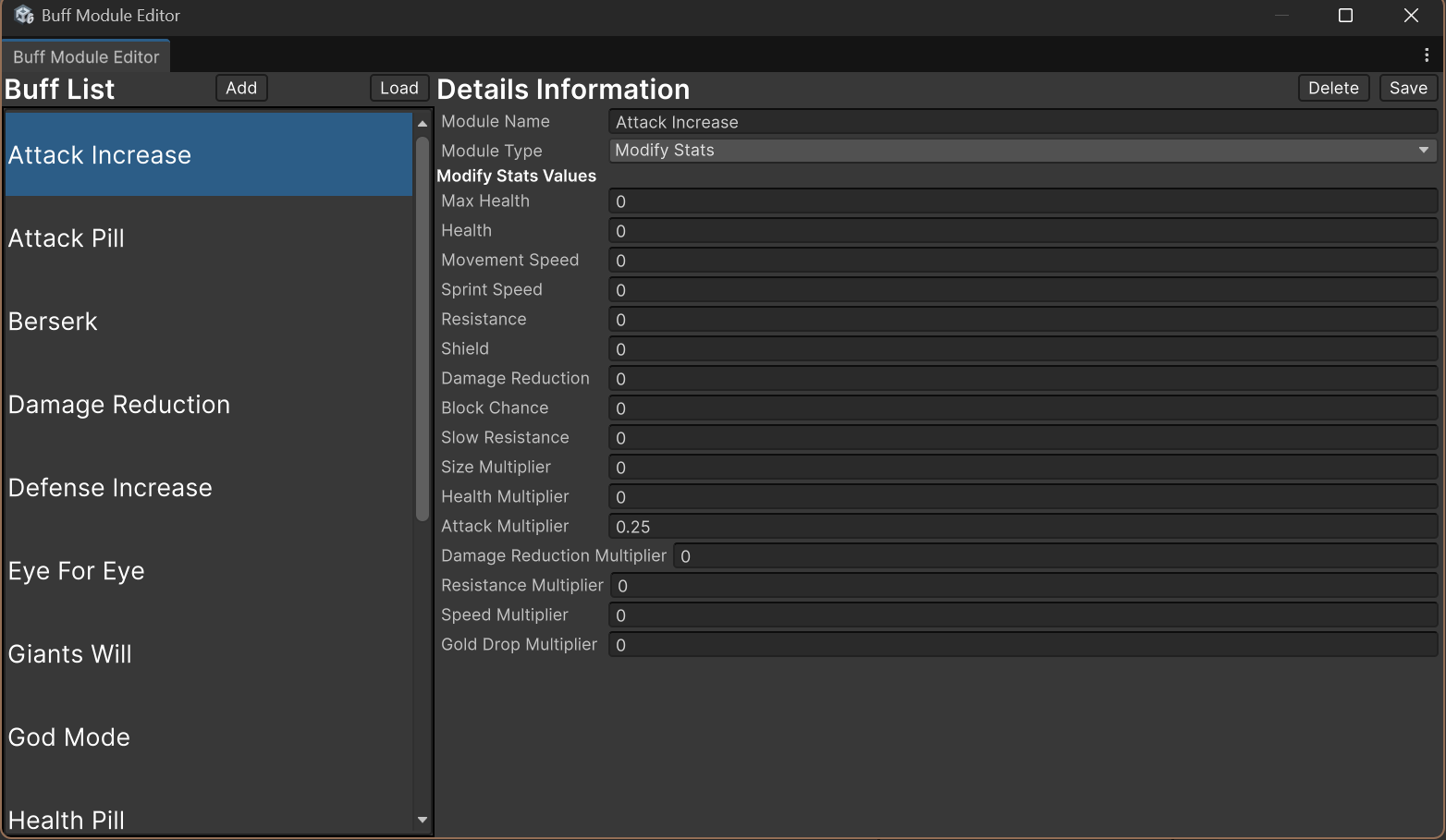Click the buff list scroll up arrow
The width and height of the screenshot is (1446, 840).
[423, 123]
